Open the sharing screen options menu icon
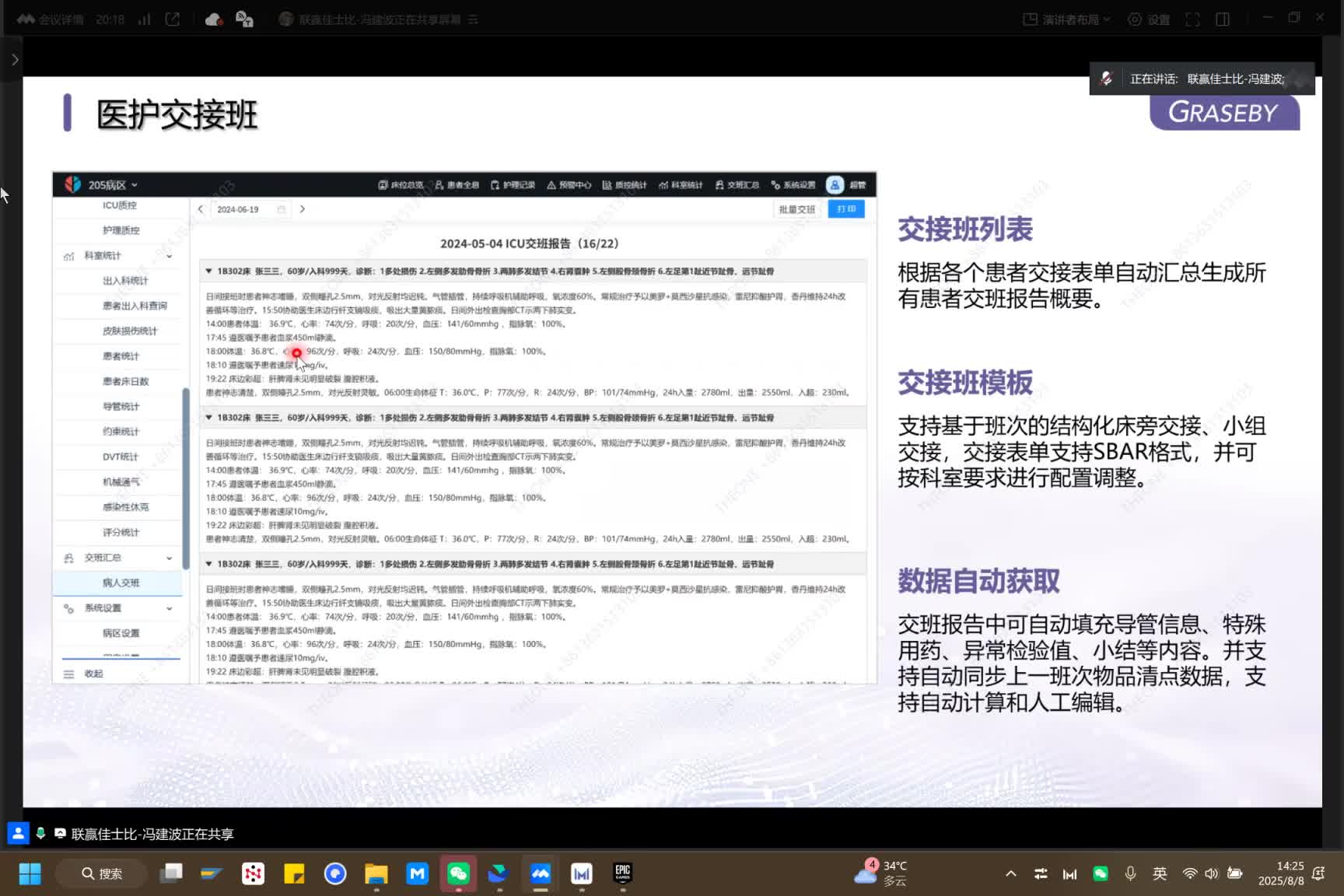Viewport: 1344px width, 896px height. [473, 19]
